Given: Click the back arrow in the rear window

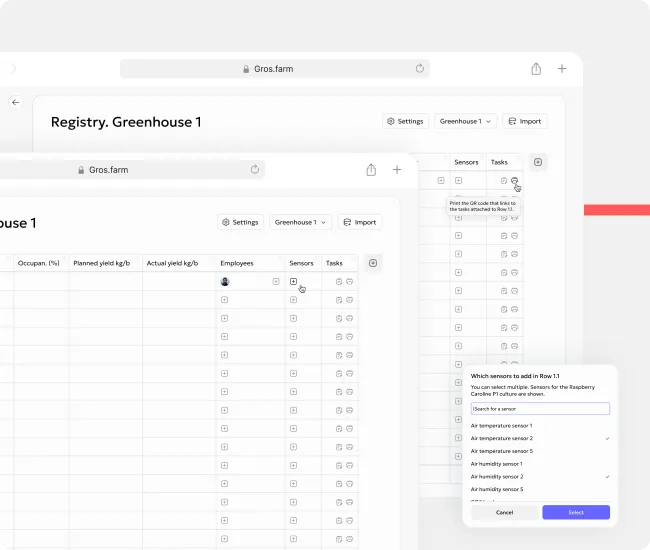Looking at the screenshot, I should [15, 102].
